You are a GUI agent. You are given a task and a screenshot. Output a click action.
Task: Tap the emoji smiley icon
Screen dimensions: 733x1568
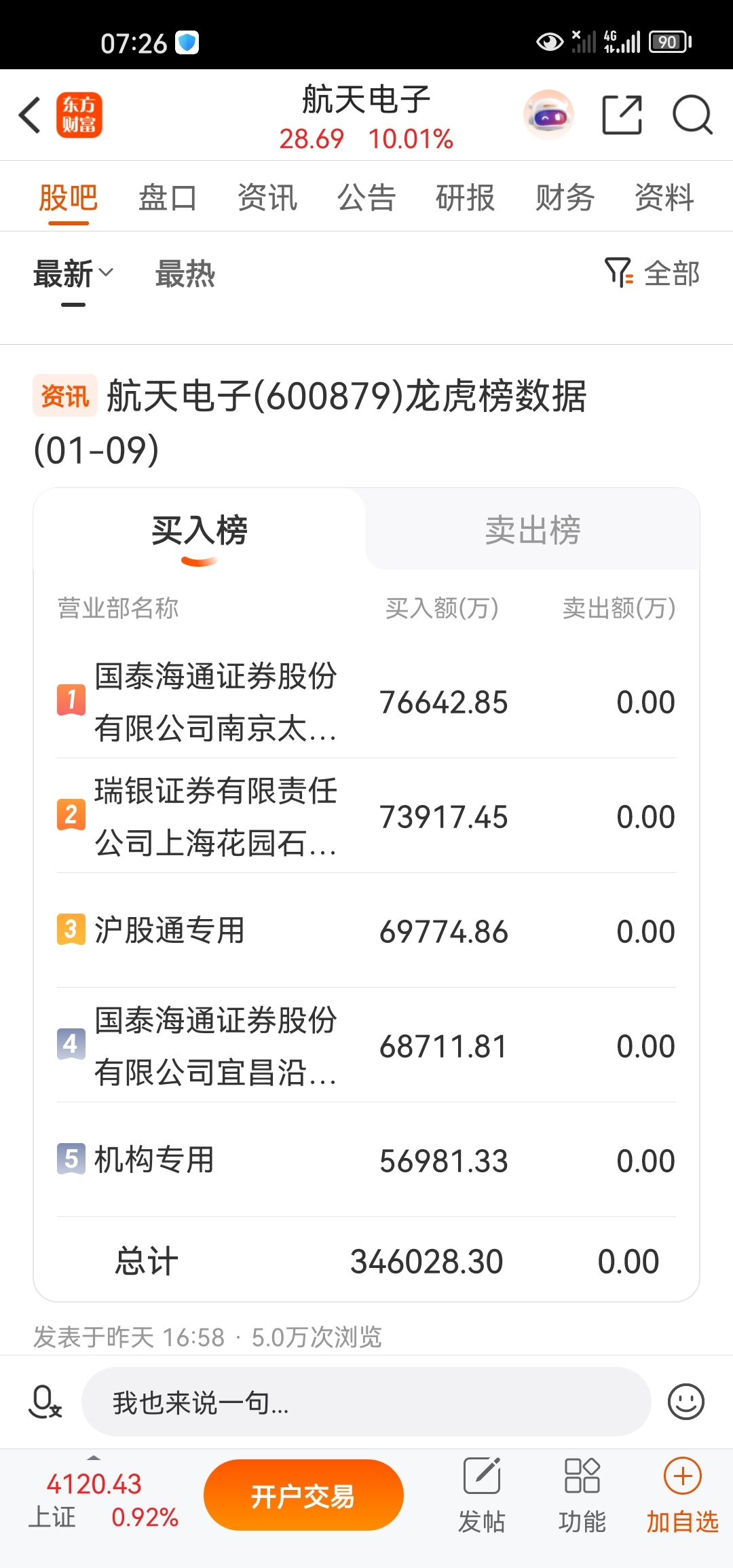pyautogui.click(x=685, y=1402)
